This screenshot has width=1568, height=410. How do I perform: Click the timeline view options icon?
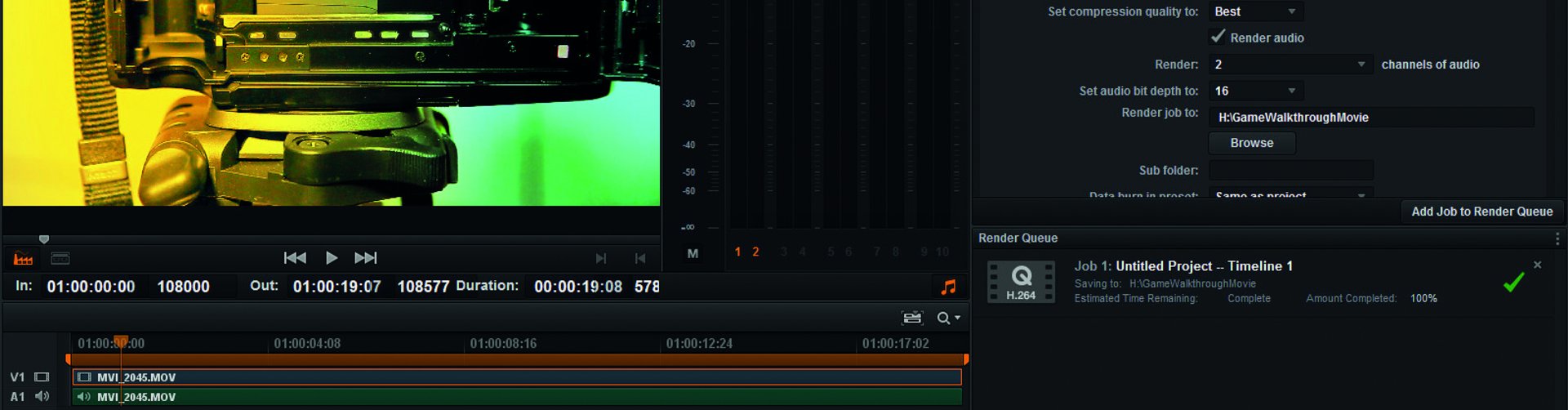tap(912, 318)
